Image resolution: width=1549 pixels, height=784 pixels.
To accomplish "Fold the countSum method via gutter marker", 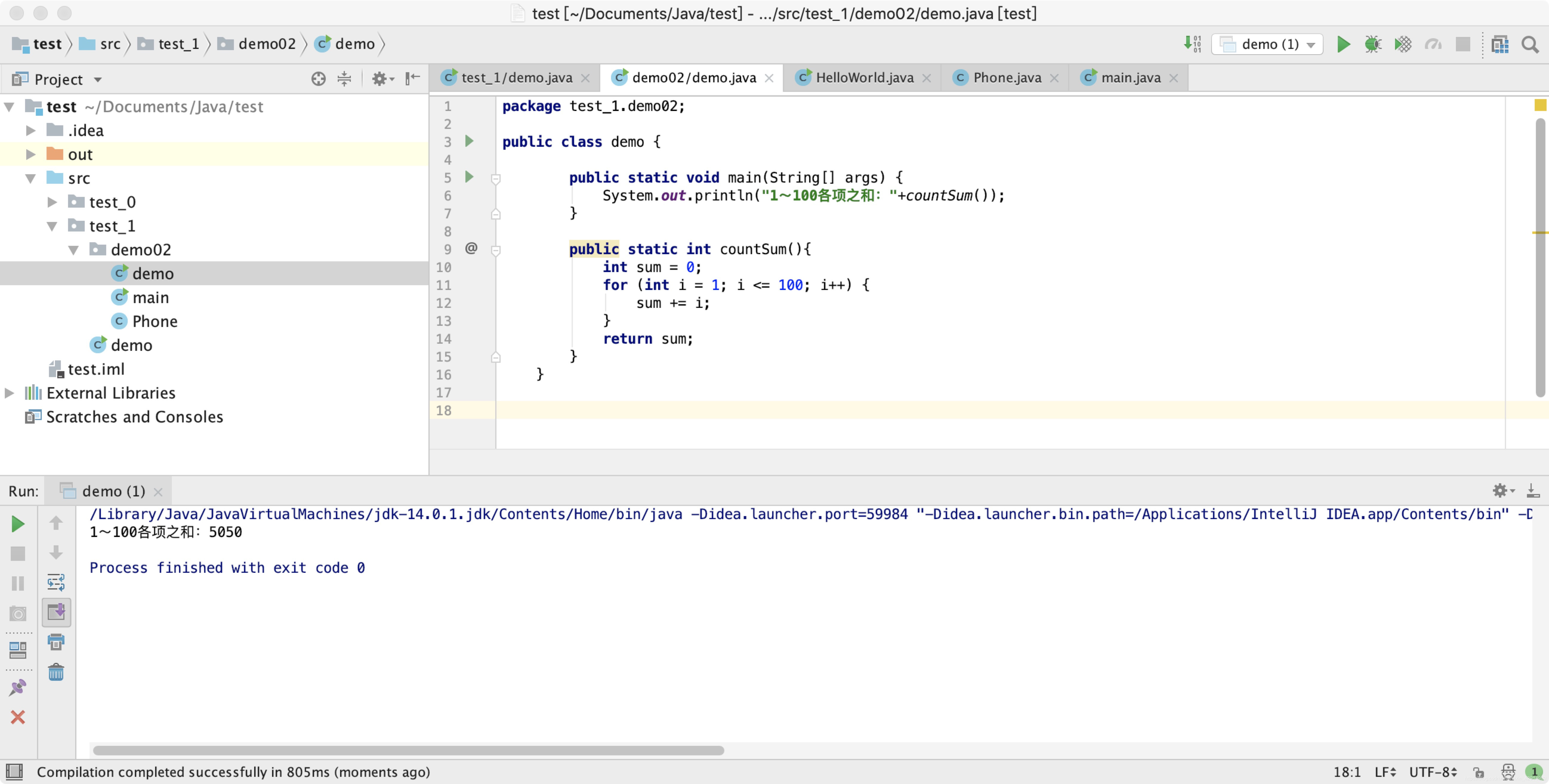I will click(496, 250).
